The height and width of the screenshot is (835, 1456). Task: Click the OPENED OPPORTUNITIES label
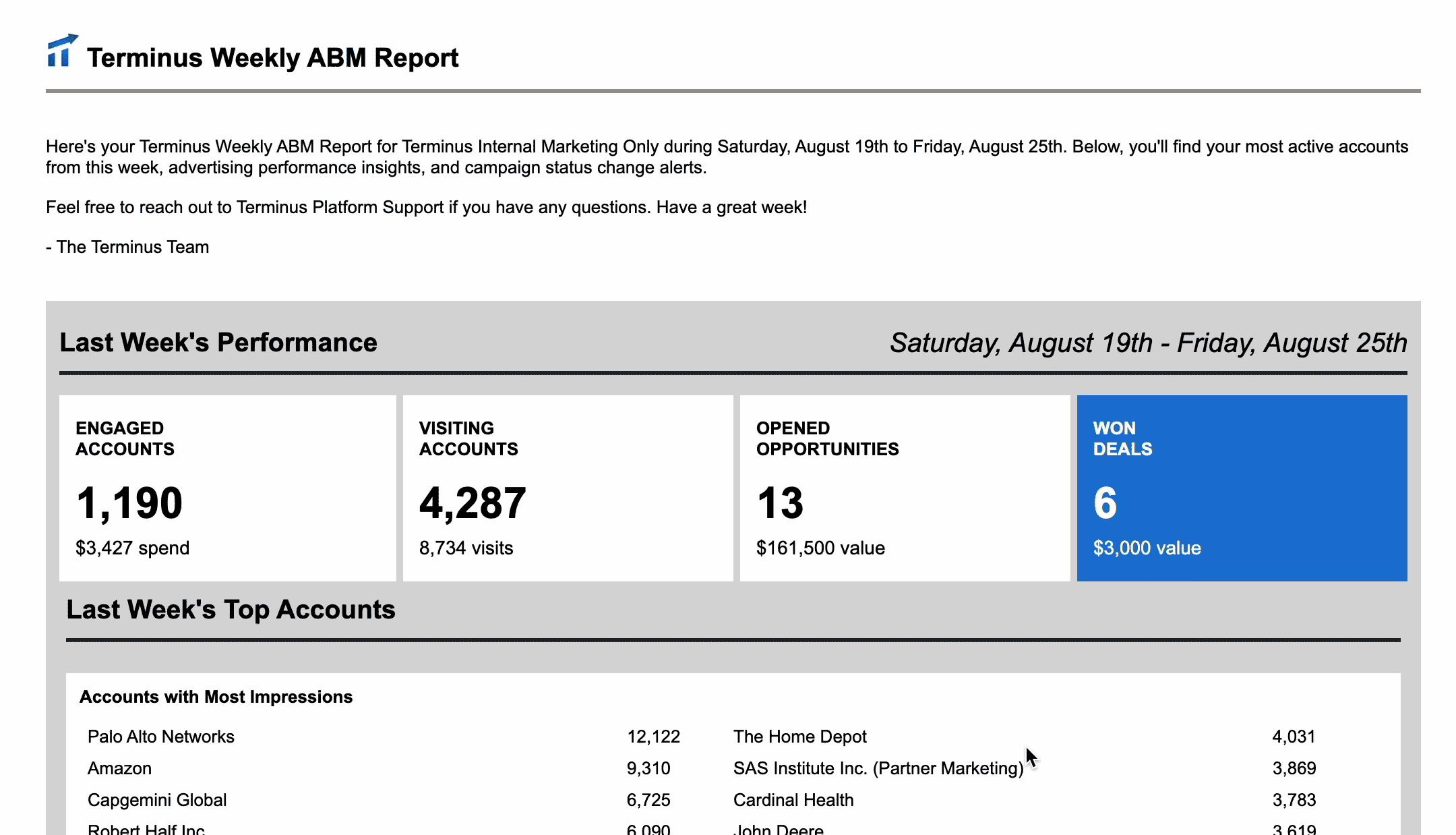pyautogui.click(x=828, y=438)
